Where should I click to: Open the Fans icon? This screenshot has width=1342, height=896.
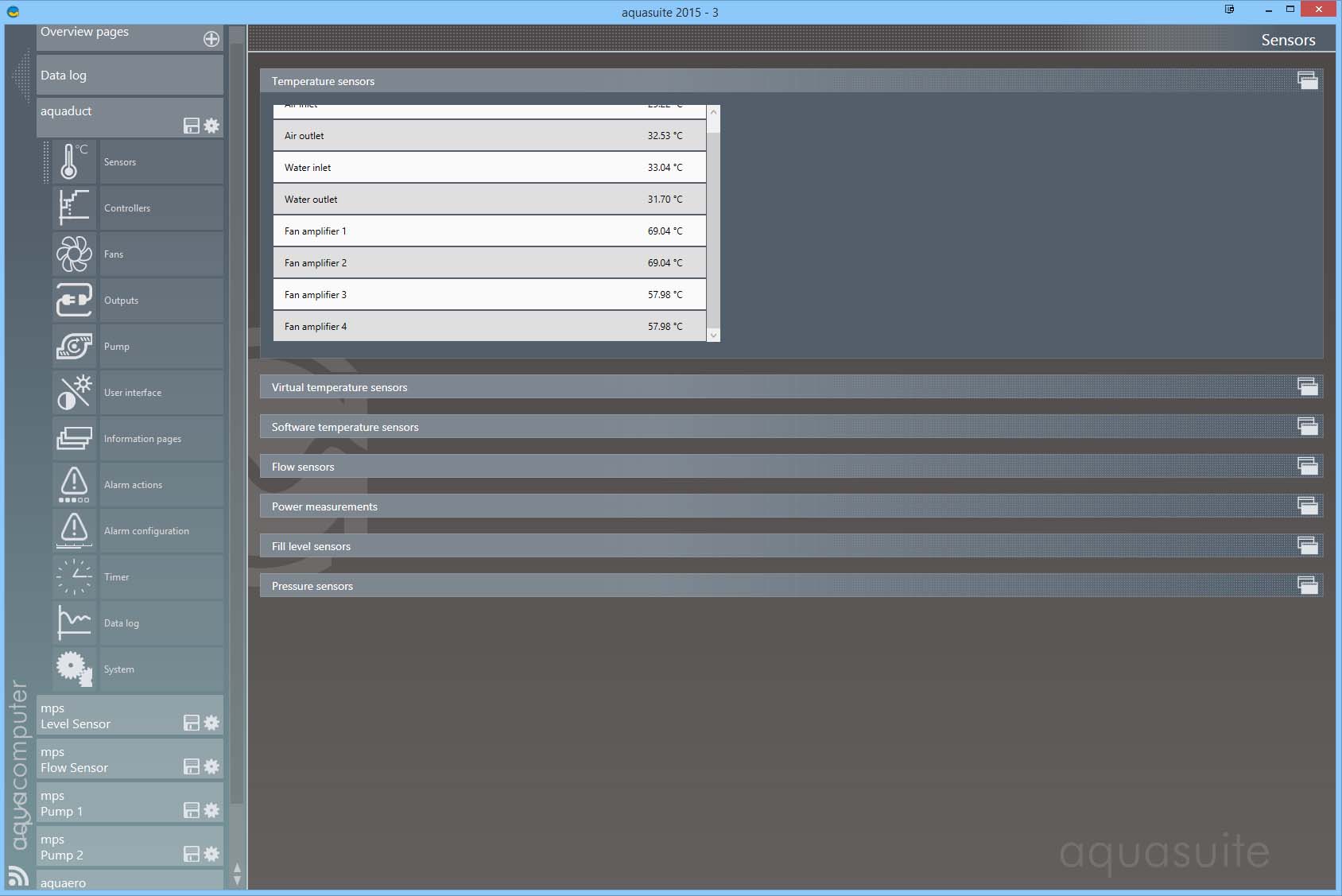click(74, 254)
